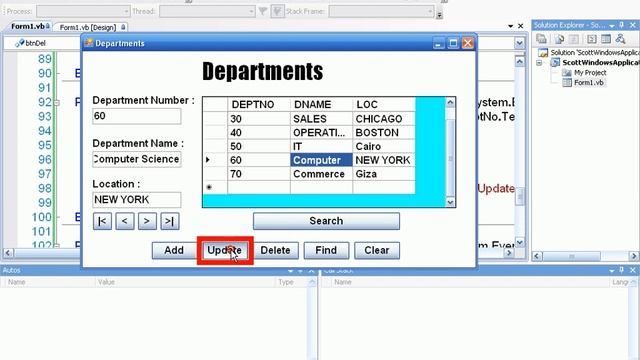
Task: Go to next record with > button
Action: (147, 221)
